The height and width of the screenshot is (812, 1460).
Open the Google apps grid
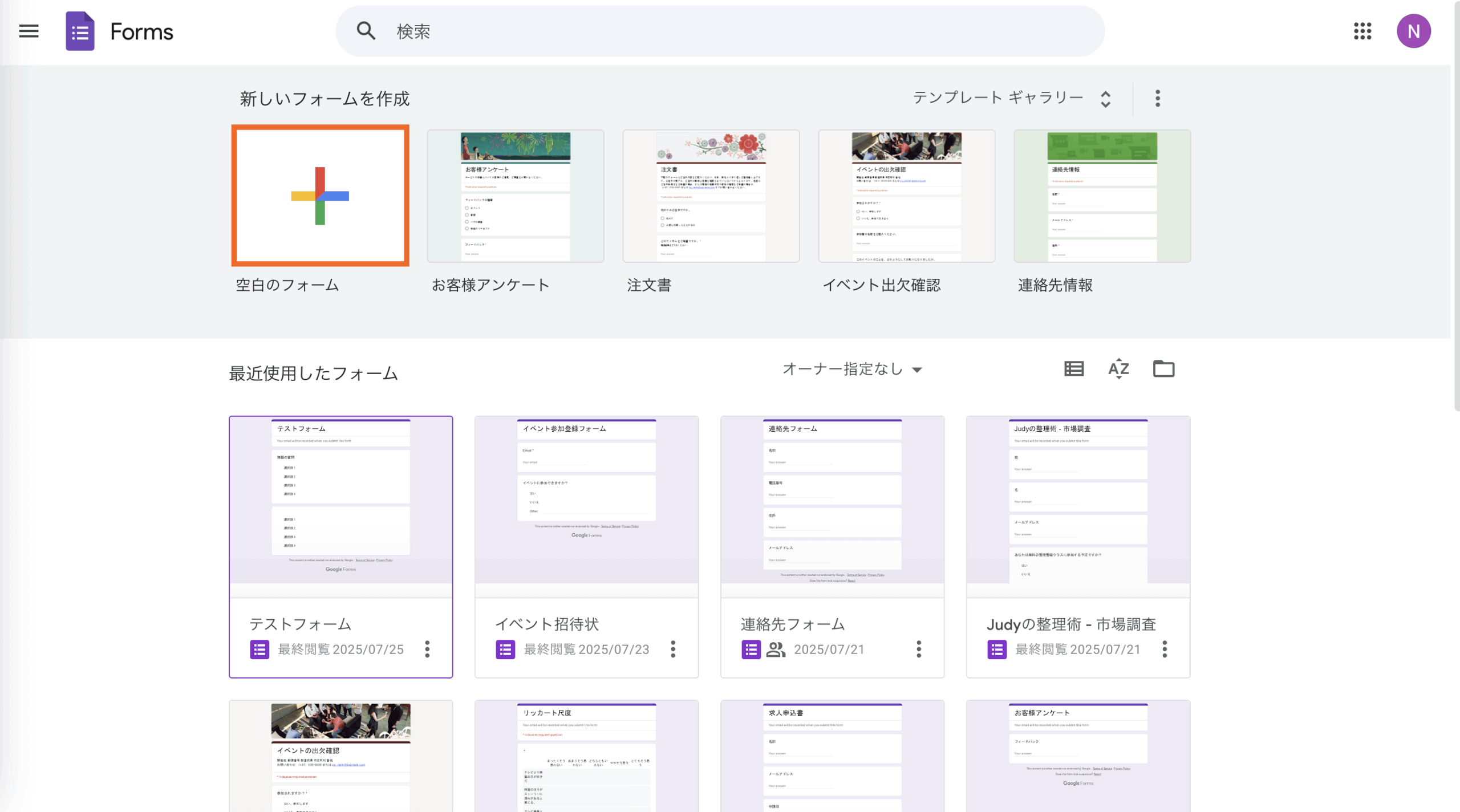tap(1362, 31)
